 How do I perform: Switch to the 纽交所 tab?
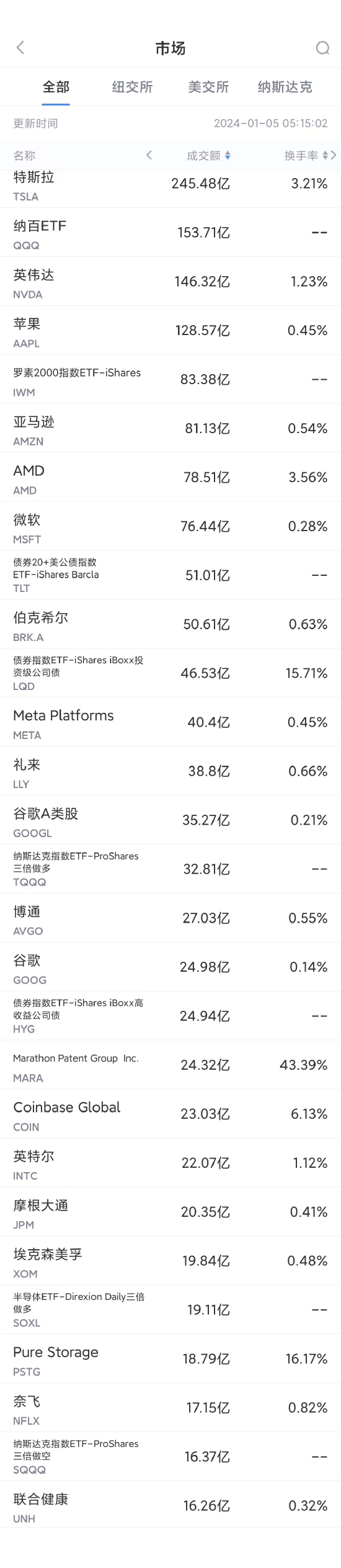[x=132, y=87]
